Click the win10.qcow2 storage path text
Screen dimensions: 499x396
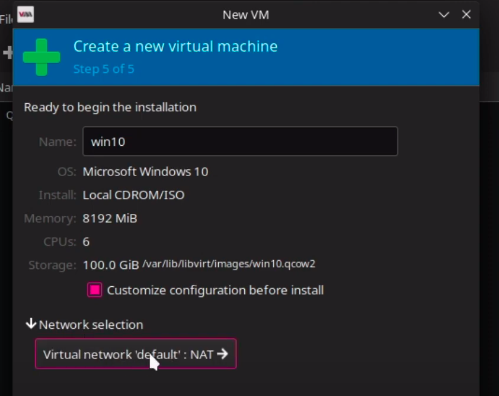pyautogui.click(x=229, y=264)
